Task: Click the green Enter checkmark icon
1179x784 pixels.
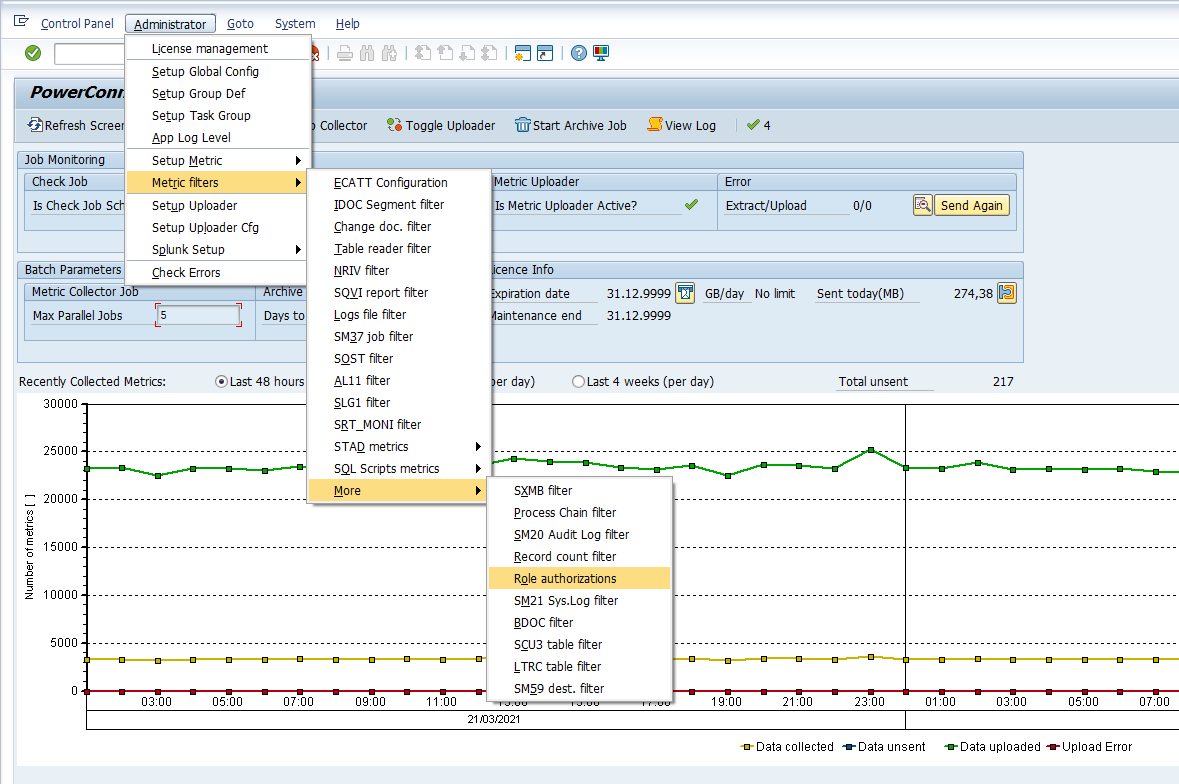Action: coord(33,53)
